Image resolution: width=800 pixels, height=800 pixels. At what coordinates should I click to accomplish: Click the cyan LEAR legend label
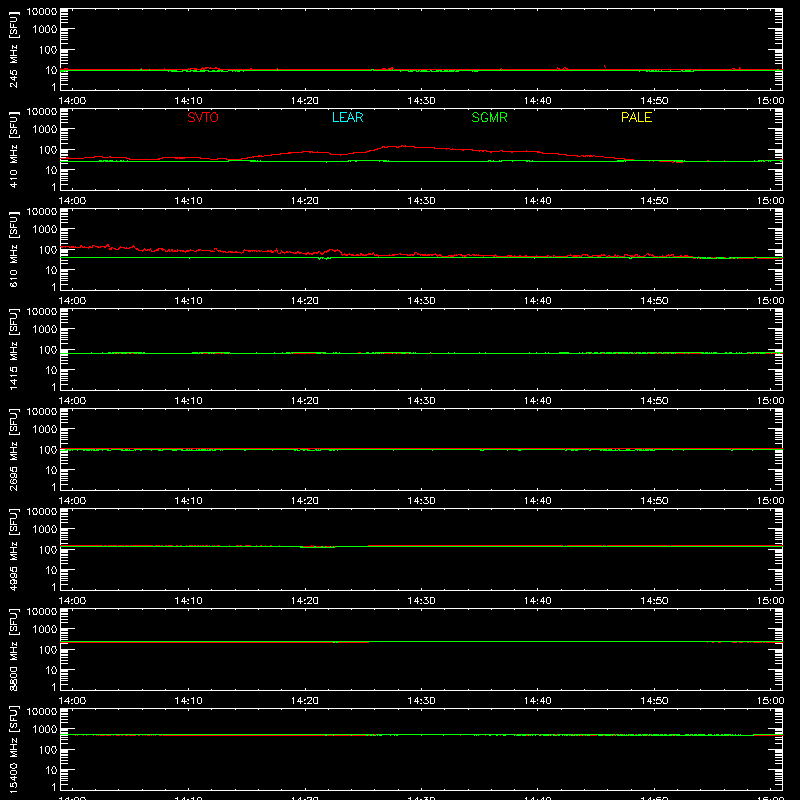click(x=347, y=117)
